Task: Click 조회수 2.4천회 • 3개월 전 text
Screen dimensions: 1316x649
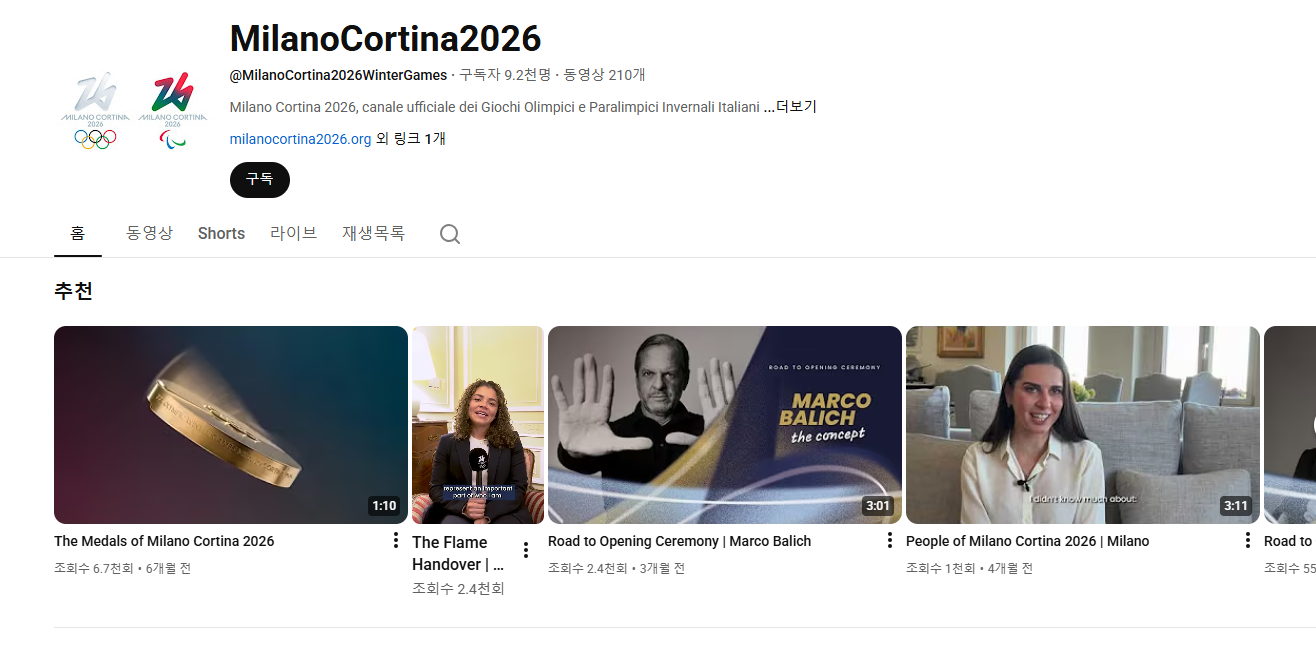Action: click(x=616, y=568)
